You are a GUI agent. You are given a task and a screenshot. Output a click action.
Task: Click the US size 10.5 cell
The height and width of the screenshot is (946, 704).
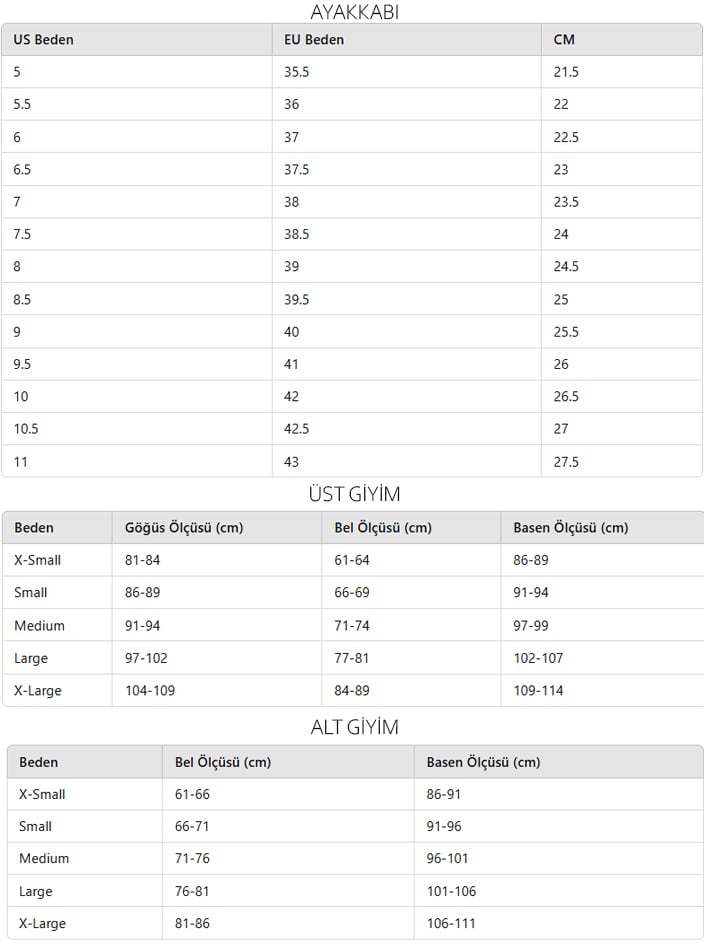pyautogui.click(x=137, y=429)
